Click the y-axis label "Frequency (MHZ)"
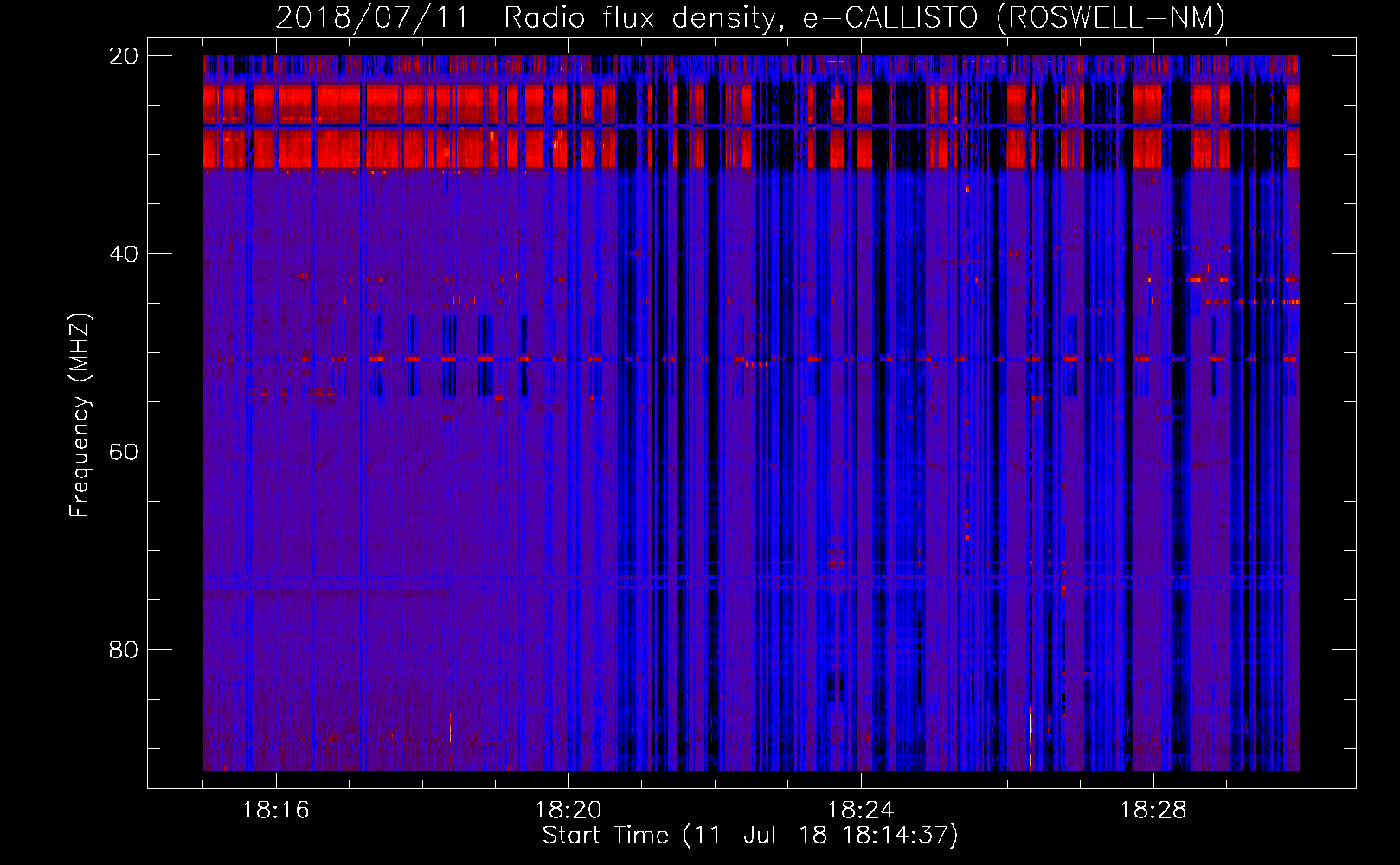The image size is (1400, 865). coord(79,415)
